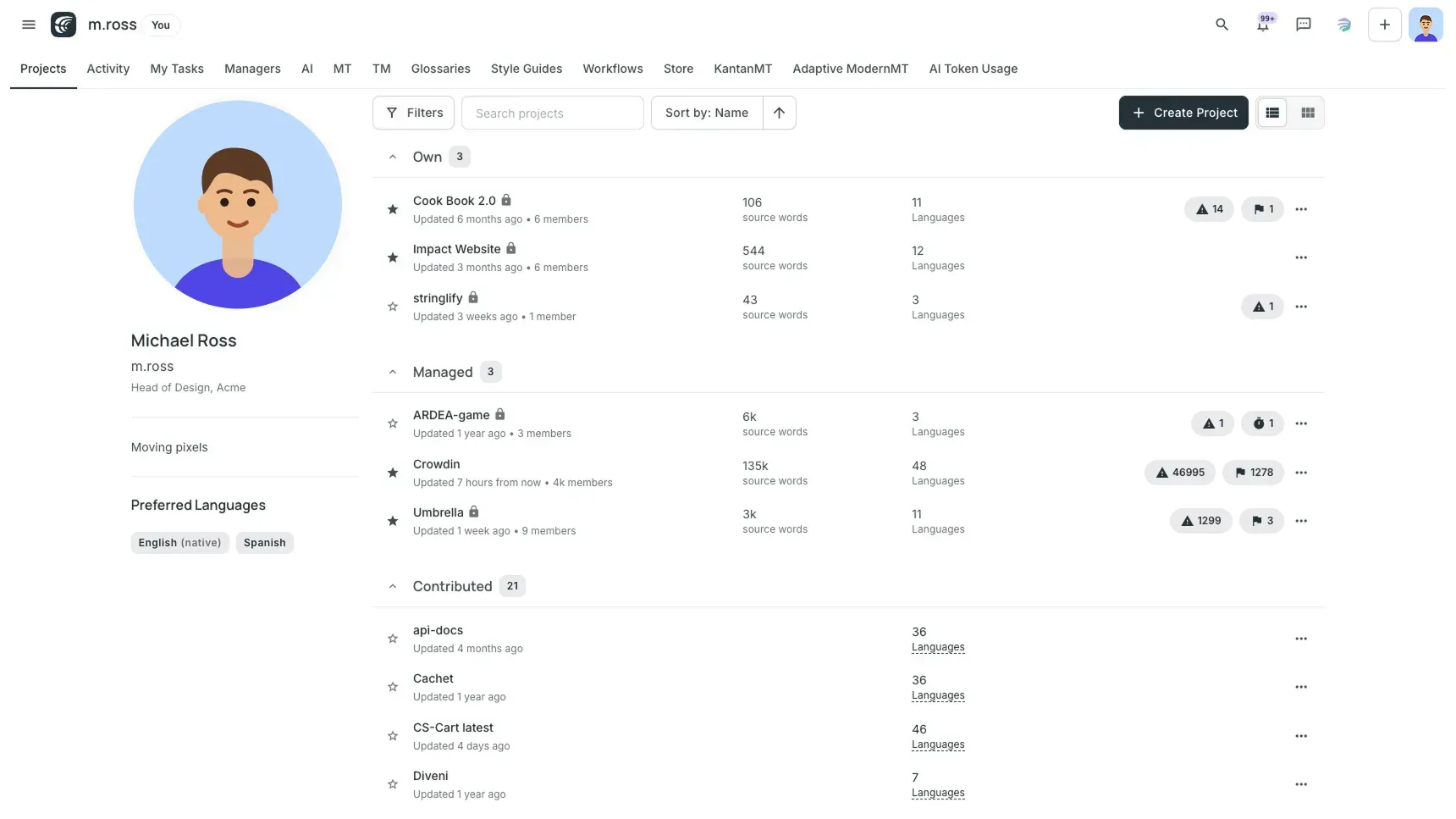This screenshot has width=1456, height=819.
Task: Open the hamburger main menu
Action: [29, 25]
